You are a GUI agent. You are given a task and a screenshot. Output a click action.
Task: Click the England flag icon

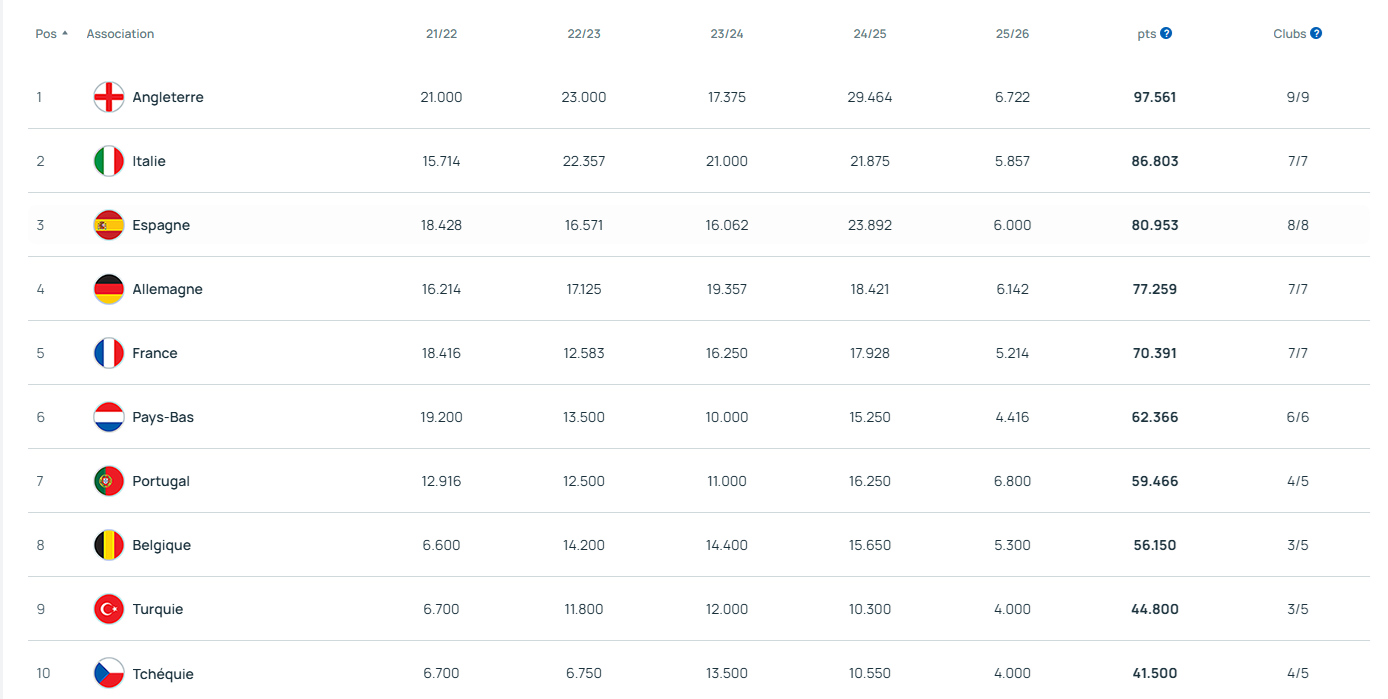109,97
